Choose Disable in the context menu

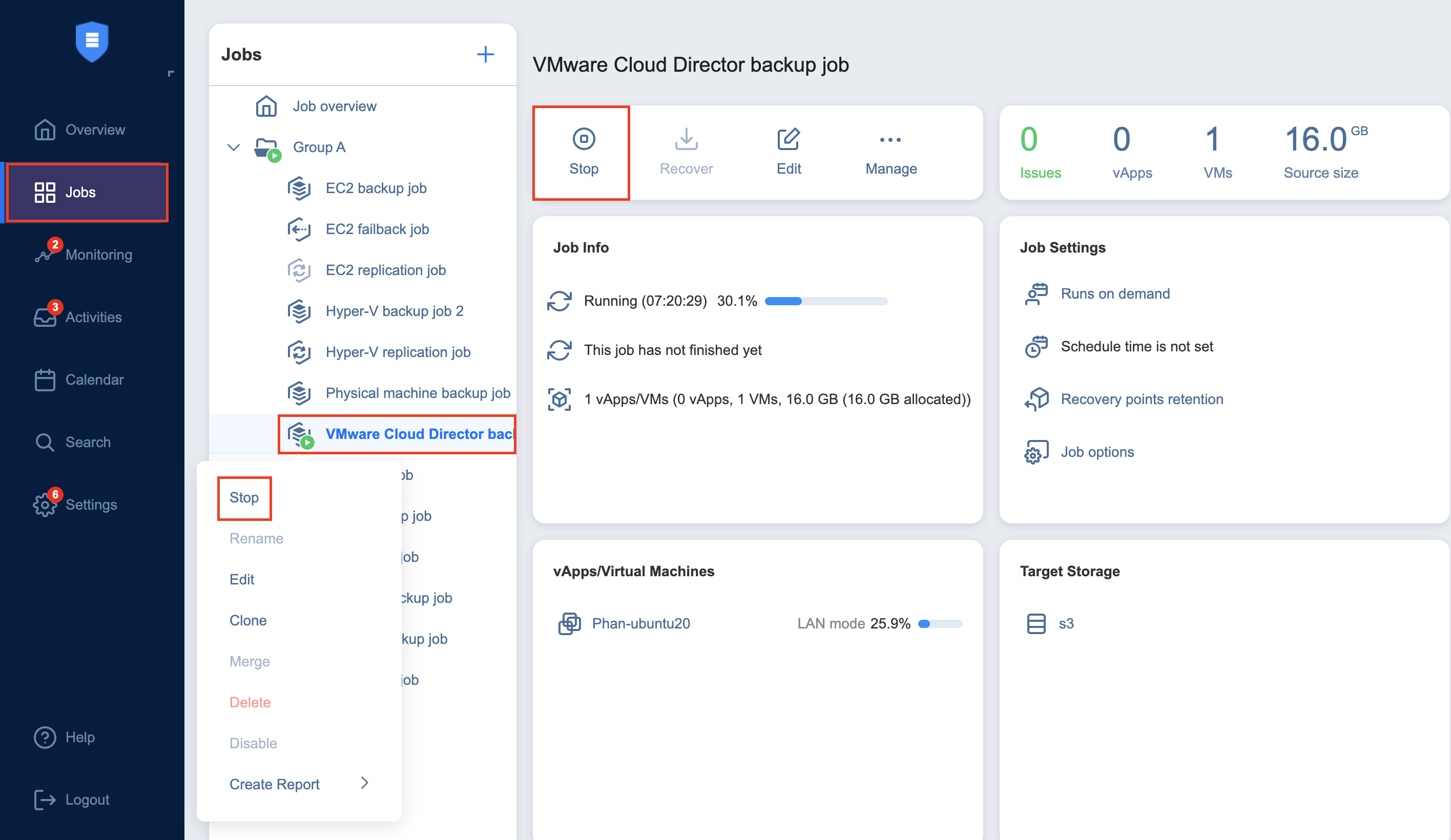click(x=253, y=743)
